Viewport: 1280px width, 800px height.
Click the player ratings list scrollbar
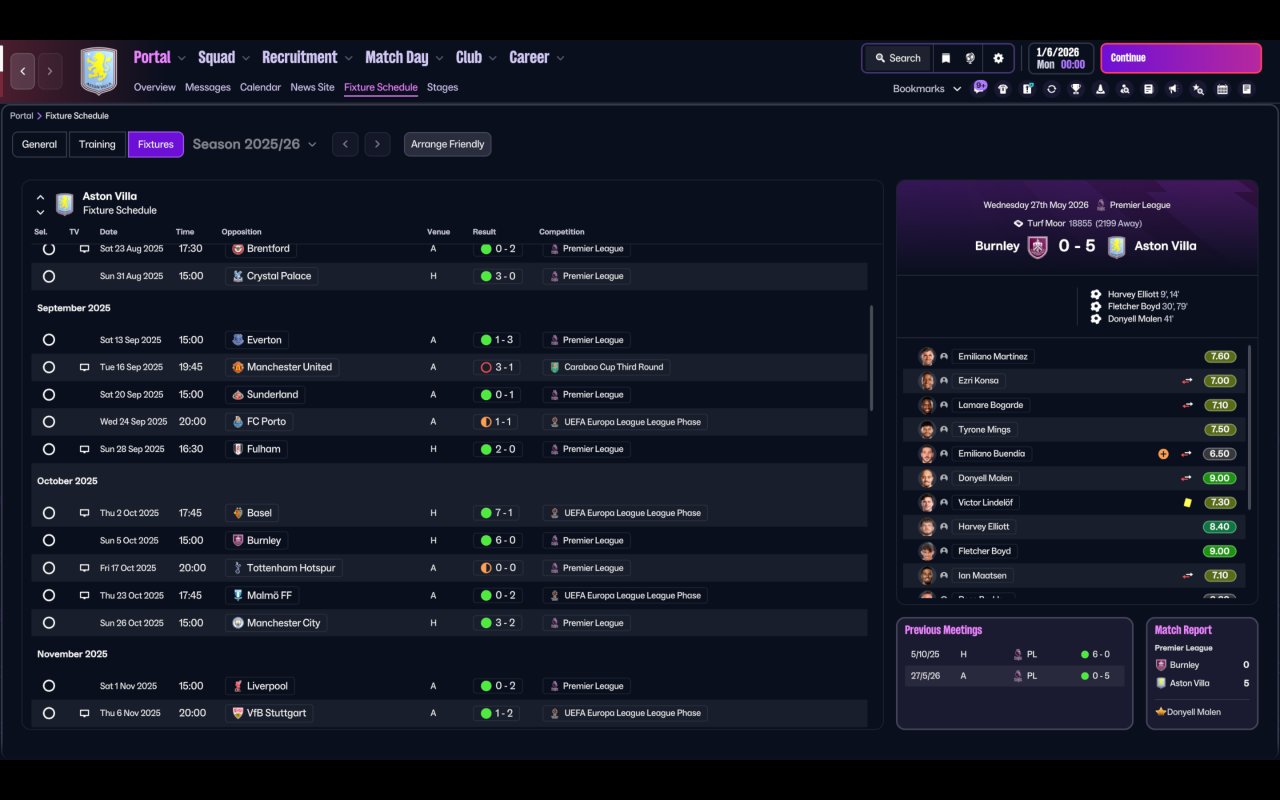(1250, 427)
